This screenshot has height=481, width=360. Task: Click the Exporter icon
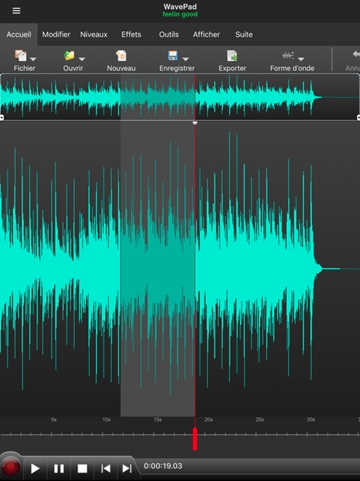[232, 55]
